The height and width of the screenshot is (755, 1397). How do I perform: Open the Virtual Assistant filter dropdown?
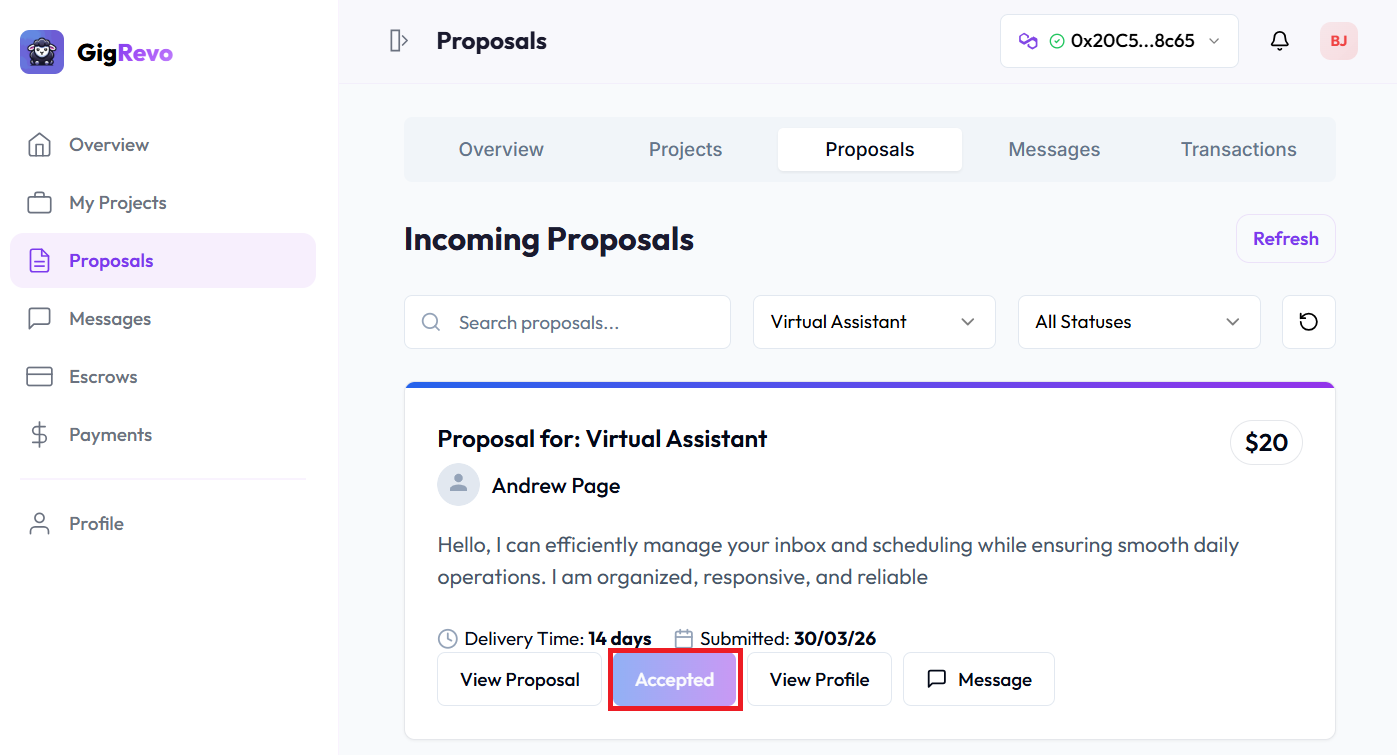(873, 321)
